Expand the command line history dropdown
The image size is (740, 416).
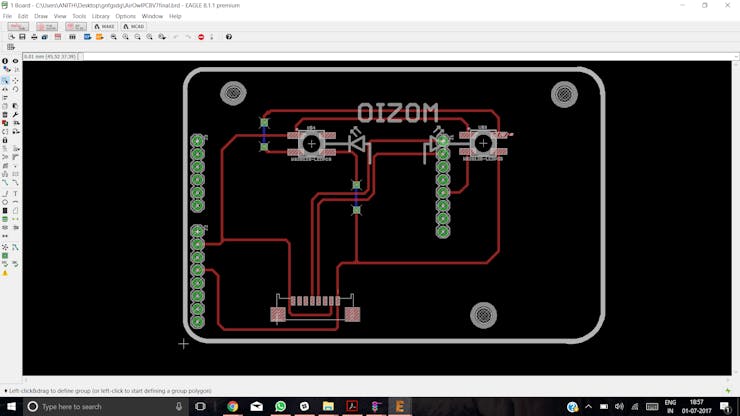[x=736, y=57]
